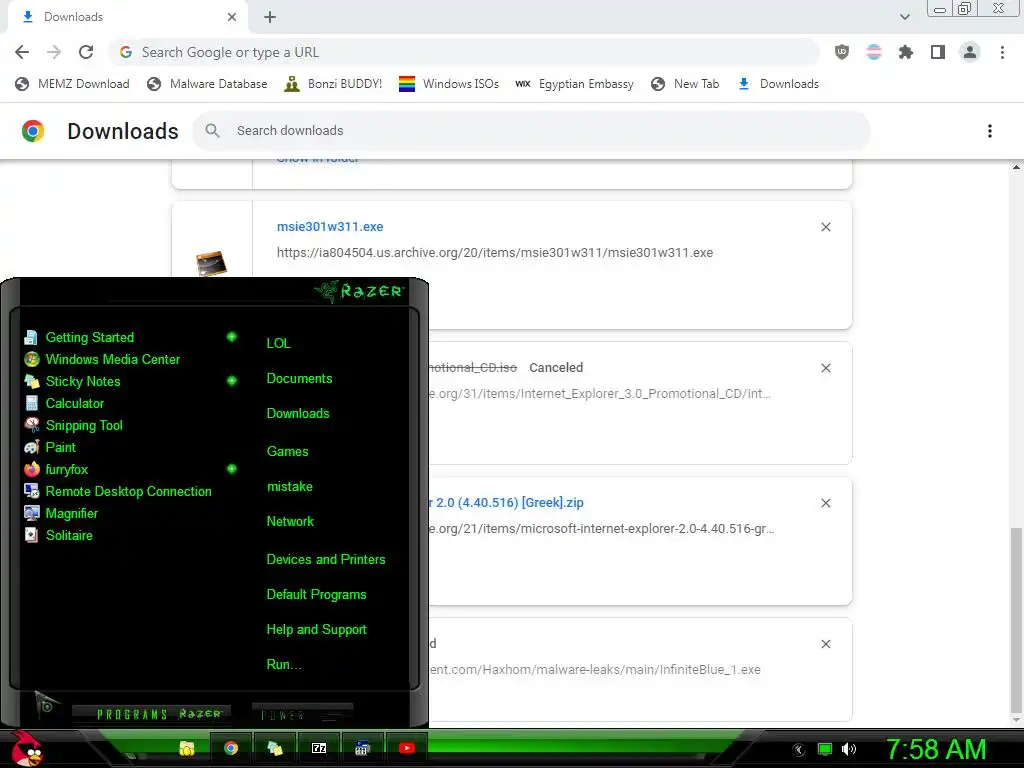Viewport: 1024px width, 768px height.
Task: Open Windows ISOs bookmark
Action: point(449,84)
